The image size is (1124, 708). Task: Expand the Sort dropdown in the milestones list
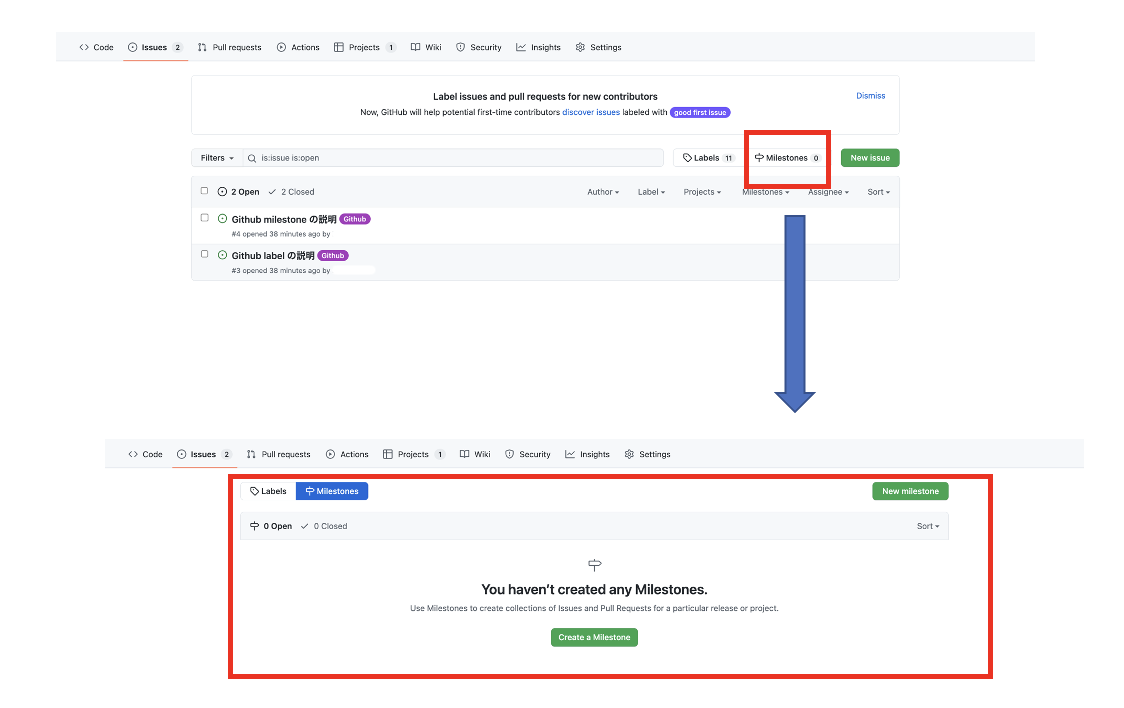click(x=928, y=526)
